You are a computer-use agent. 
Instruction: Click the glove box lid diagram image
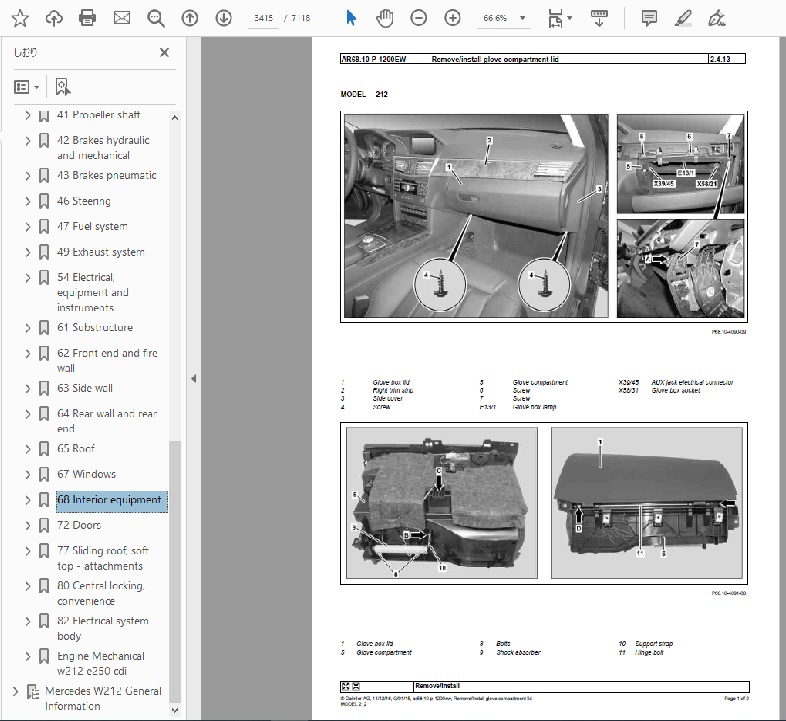coord(647,503)
